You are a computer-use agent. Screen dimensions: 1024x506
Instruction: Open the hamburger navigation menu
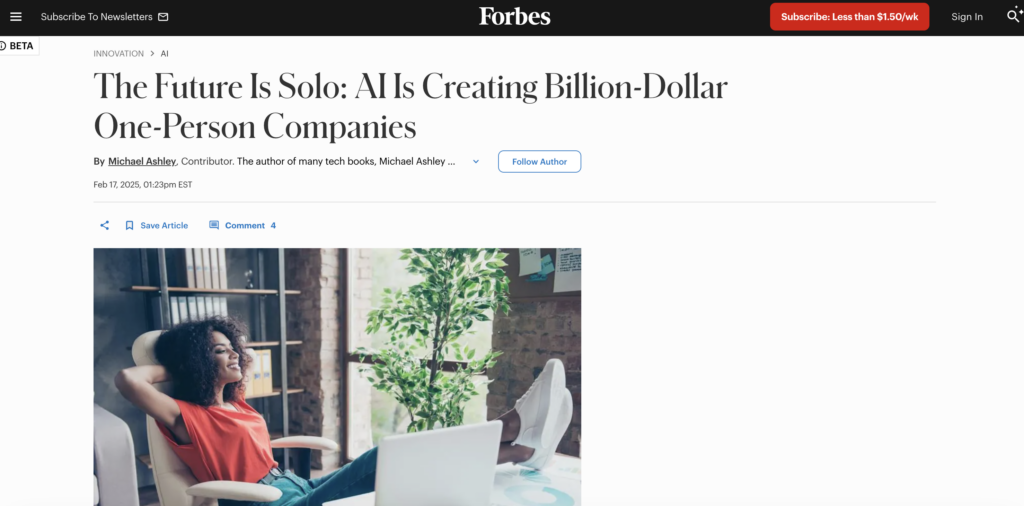pyautogui.click(x=16, y=17)
